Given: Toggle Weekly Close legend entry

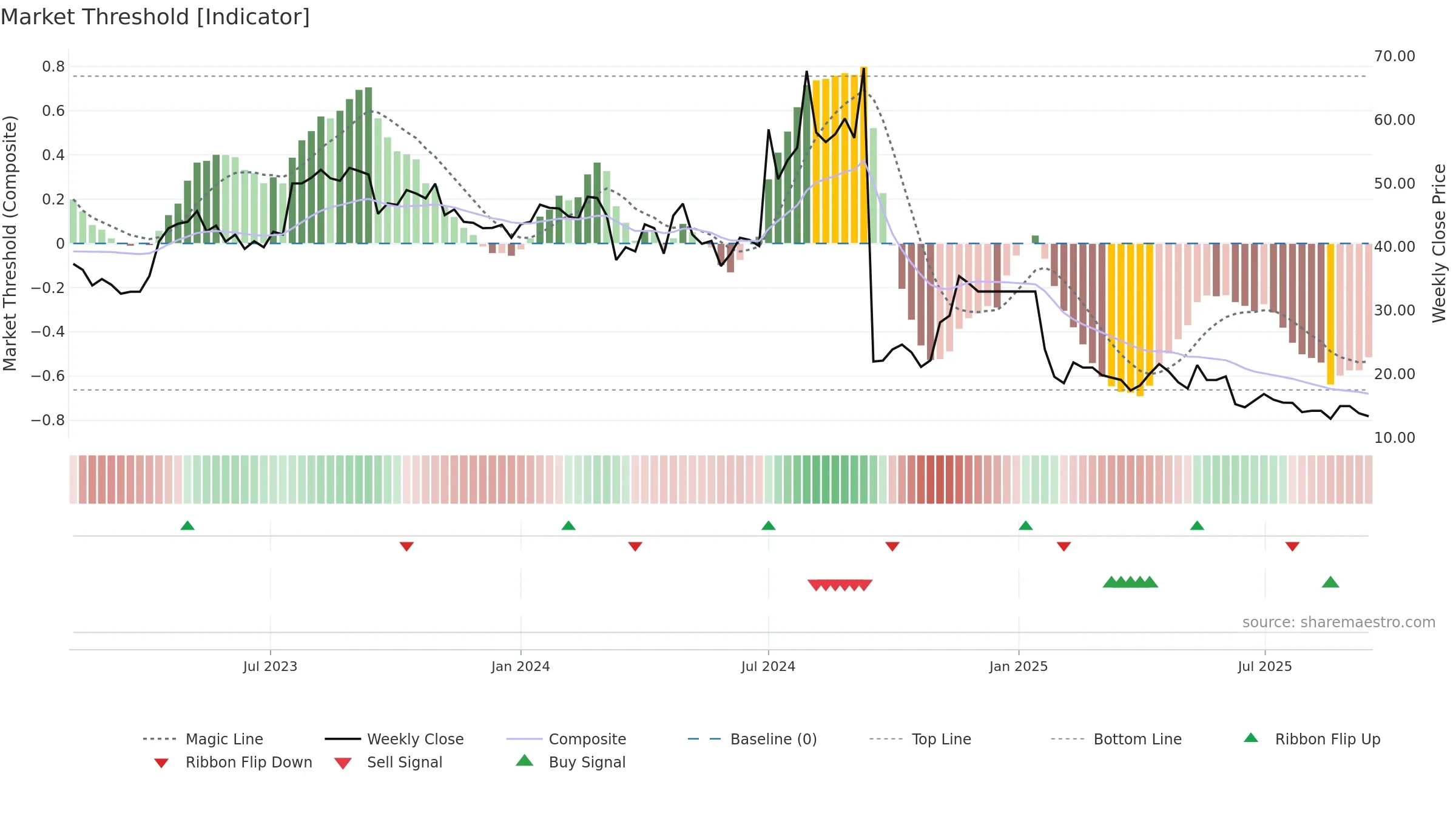Looking at the screenshot, I should click(394, 739).
